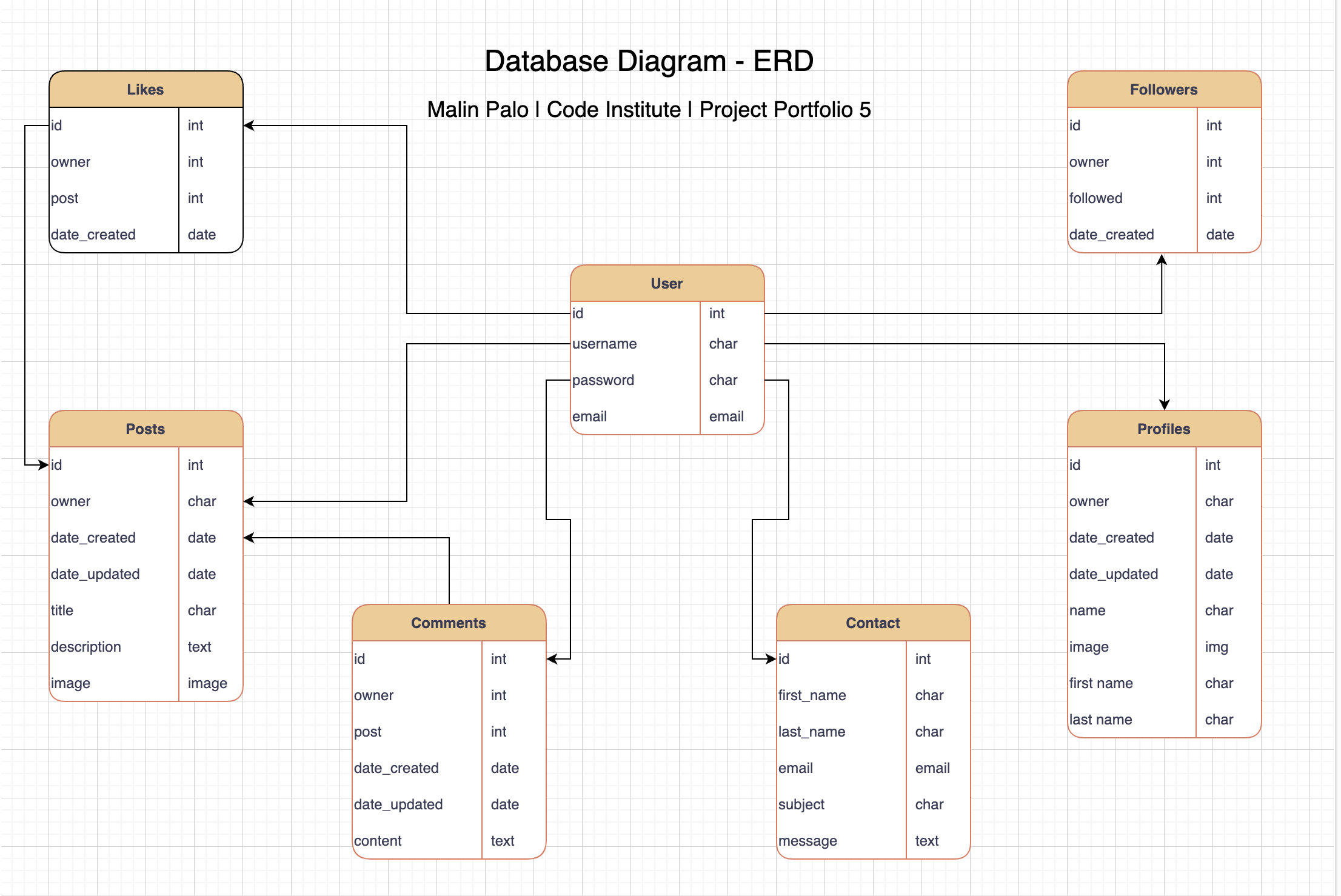Click the subject field in Contact
Screen dimensions: 1341x896
point(801,804)
